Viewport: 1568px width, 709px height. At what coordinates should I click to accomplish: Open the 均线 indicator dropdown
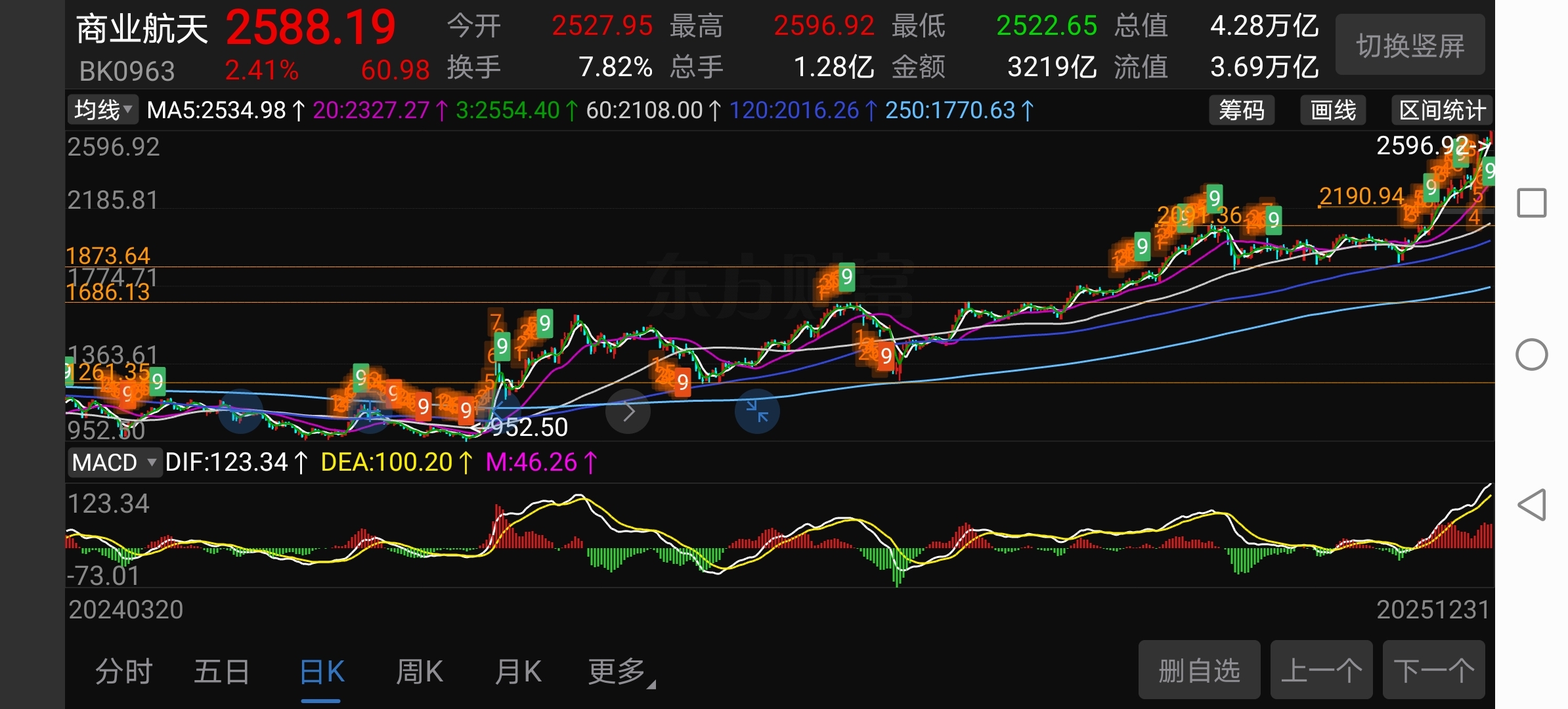103,110
